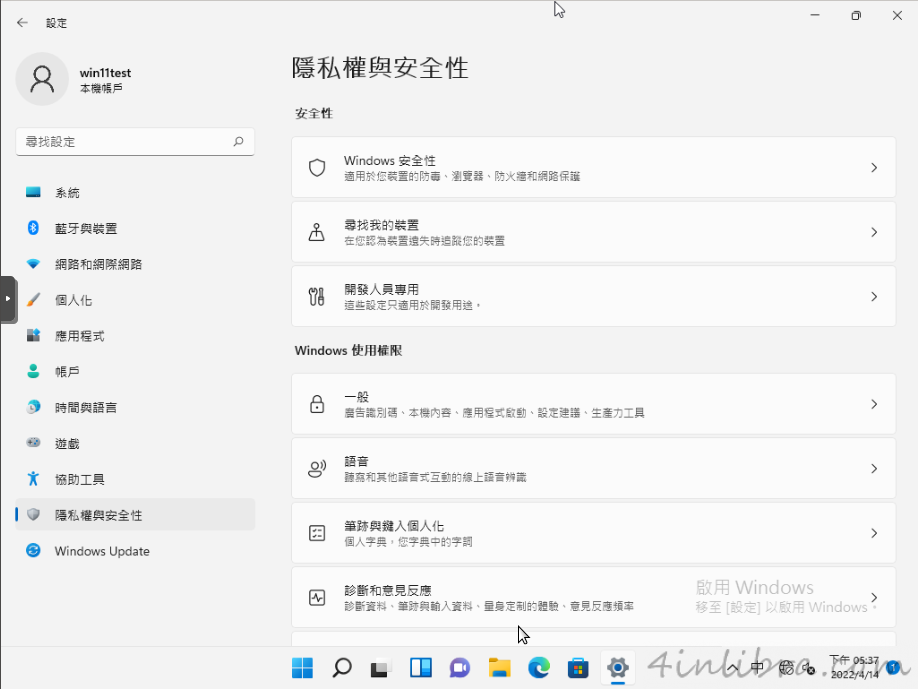Click win11test account name
The height and width of the screenshot is (689, 918).
click(x=105, y=73)
